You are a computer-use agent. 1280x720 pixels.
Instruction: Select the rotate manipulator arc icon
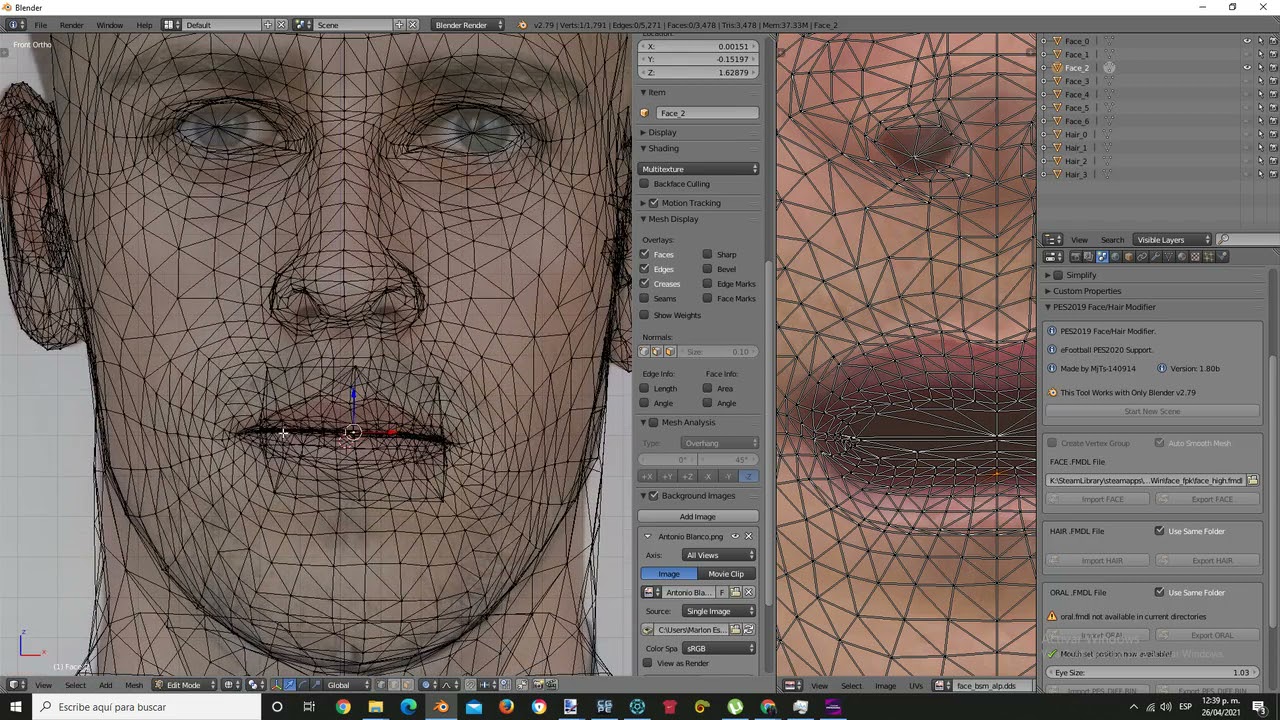coord(303,685)
